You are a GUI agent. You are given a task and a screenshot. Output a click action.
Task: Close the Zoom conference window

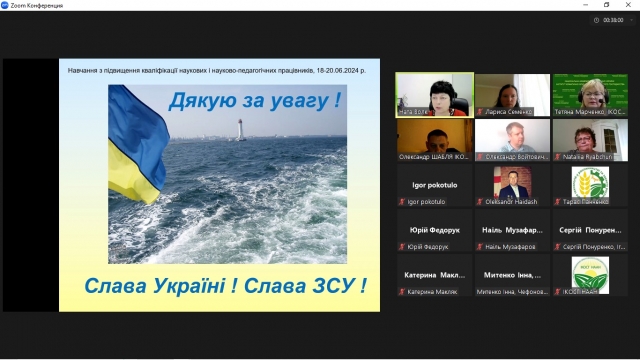pos(628,5)
